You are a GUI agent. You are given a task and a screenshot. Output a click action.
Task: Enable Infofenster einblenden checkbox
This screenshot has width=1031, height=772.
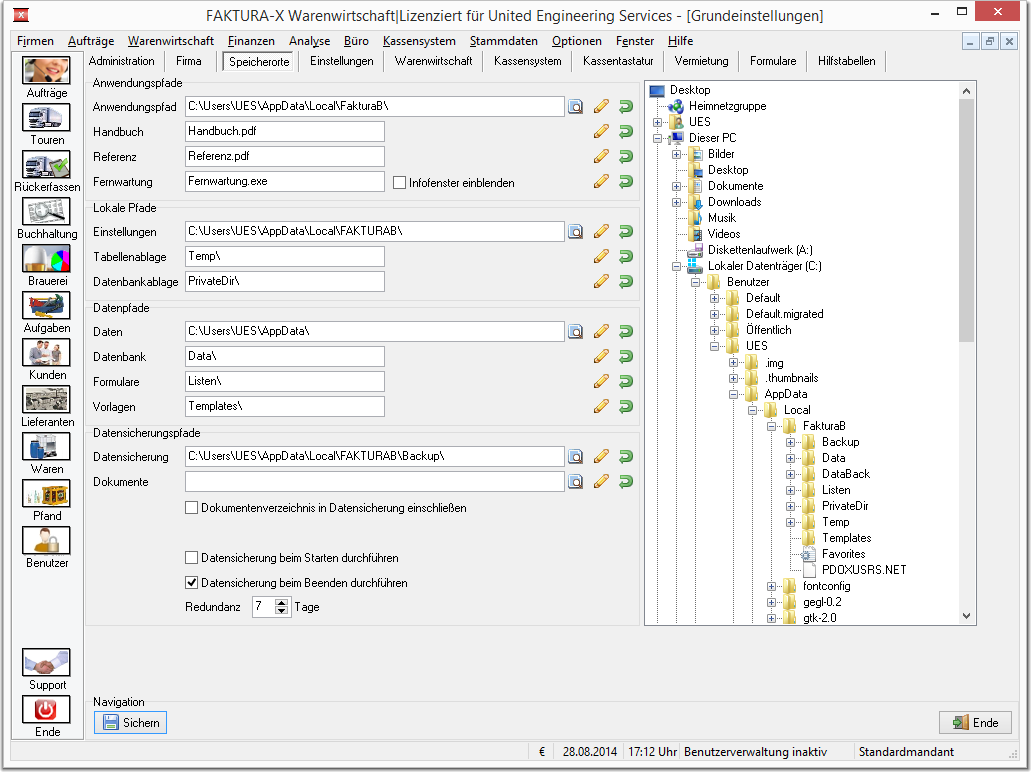coord(399,183)
